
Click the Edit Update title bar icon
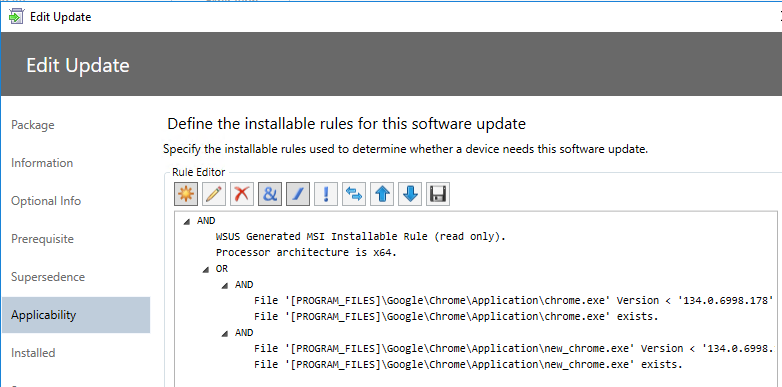(x=16, y=16)
